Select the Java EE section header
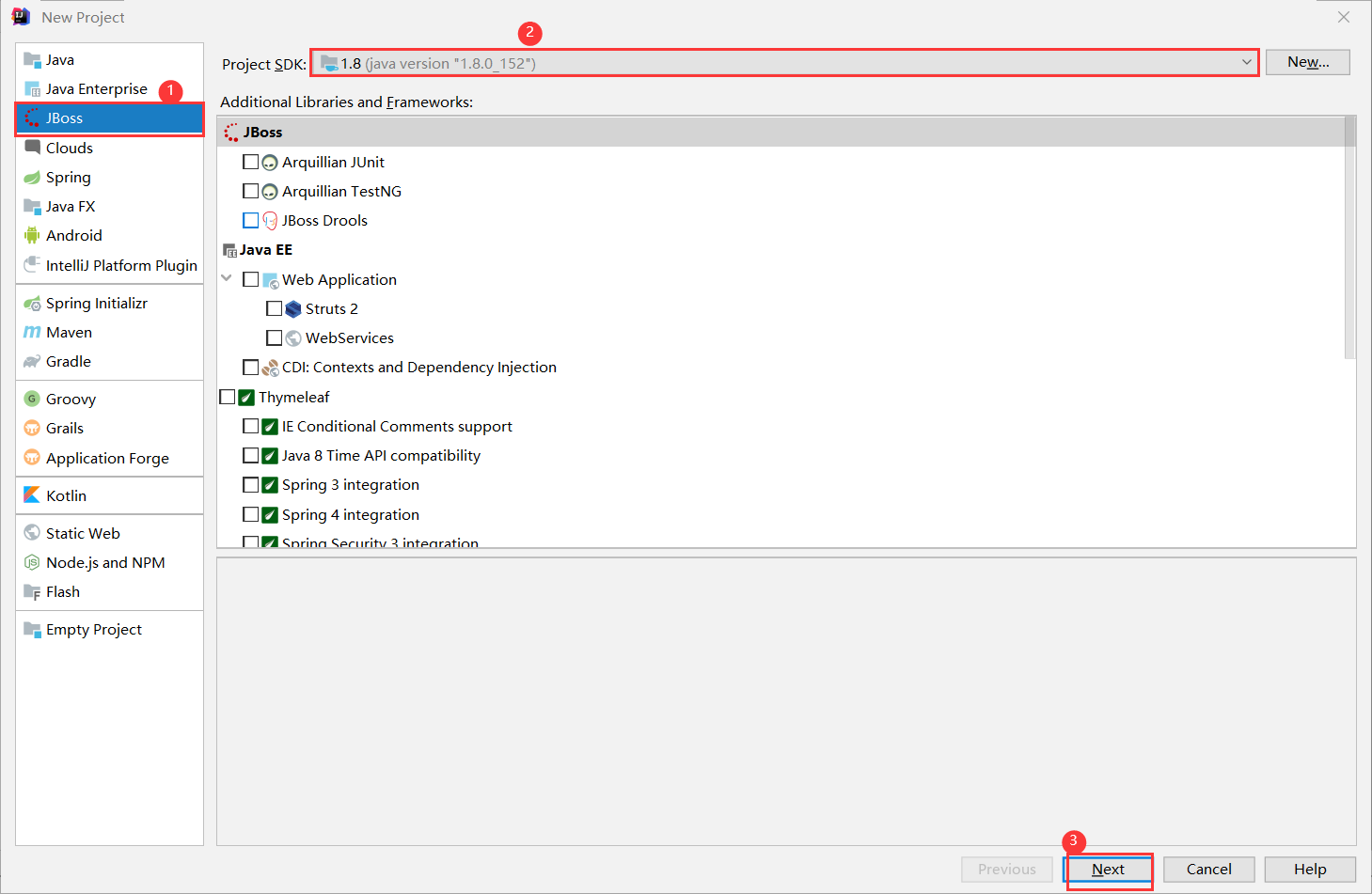1372x894 pixels. click(x=781, y=250)
